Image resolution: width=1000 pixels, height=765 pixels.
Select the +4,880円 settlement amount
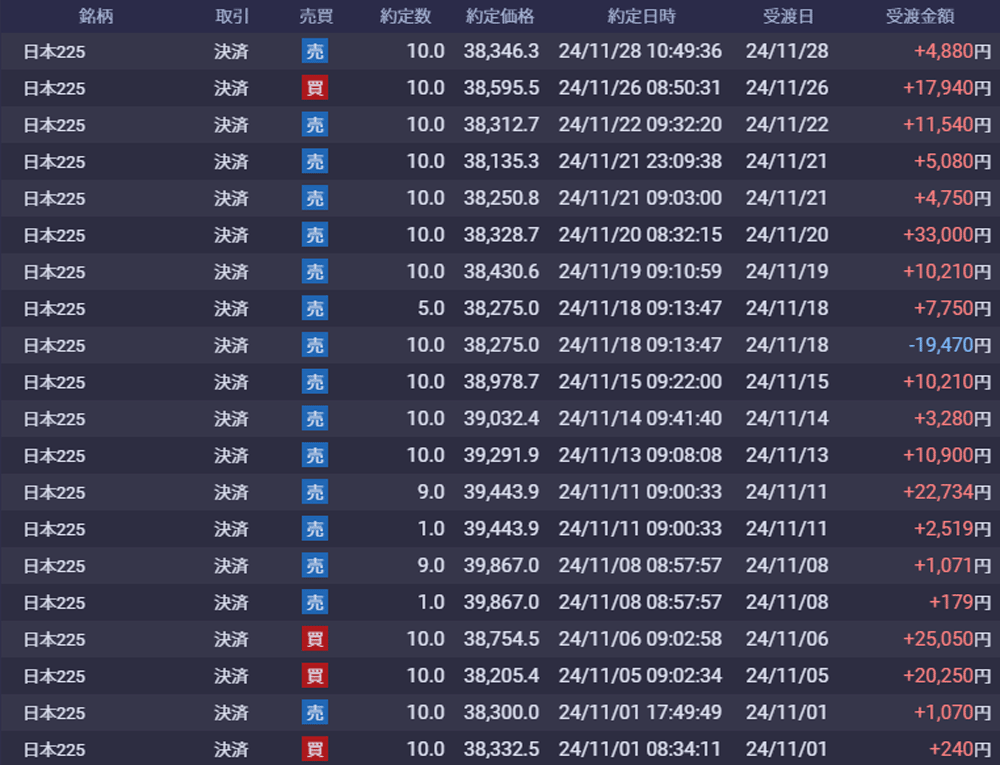pyautogui.click(x=952, y=51)
